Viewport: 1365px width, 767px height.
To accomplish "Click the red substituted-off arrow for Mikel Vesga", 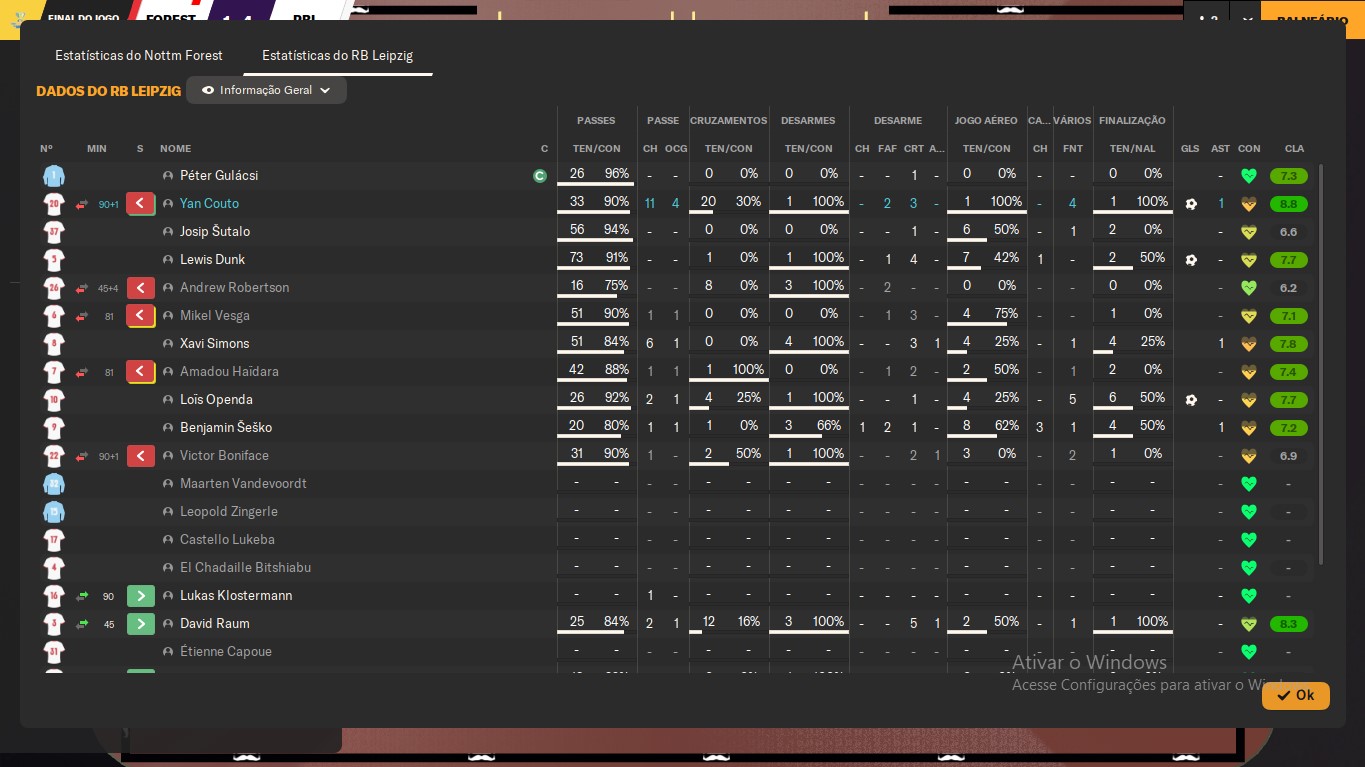I will [141, 316].
